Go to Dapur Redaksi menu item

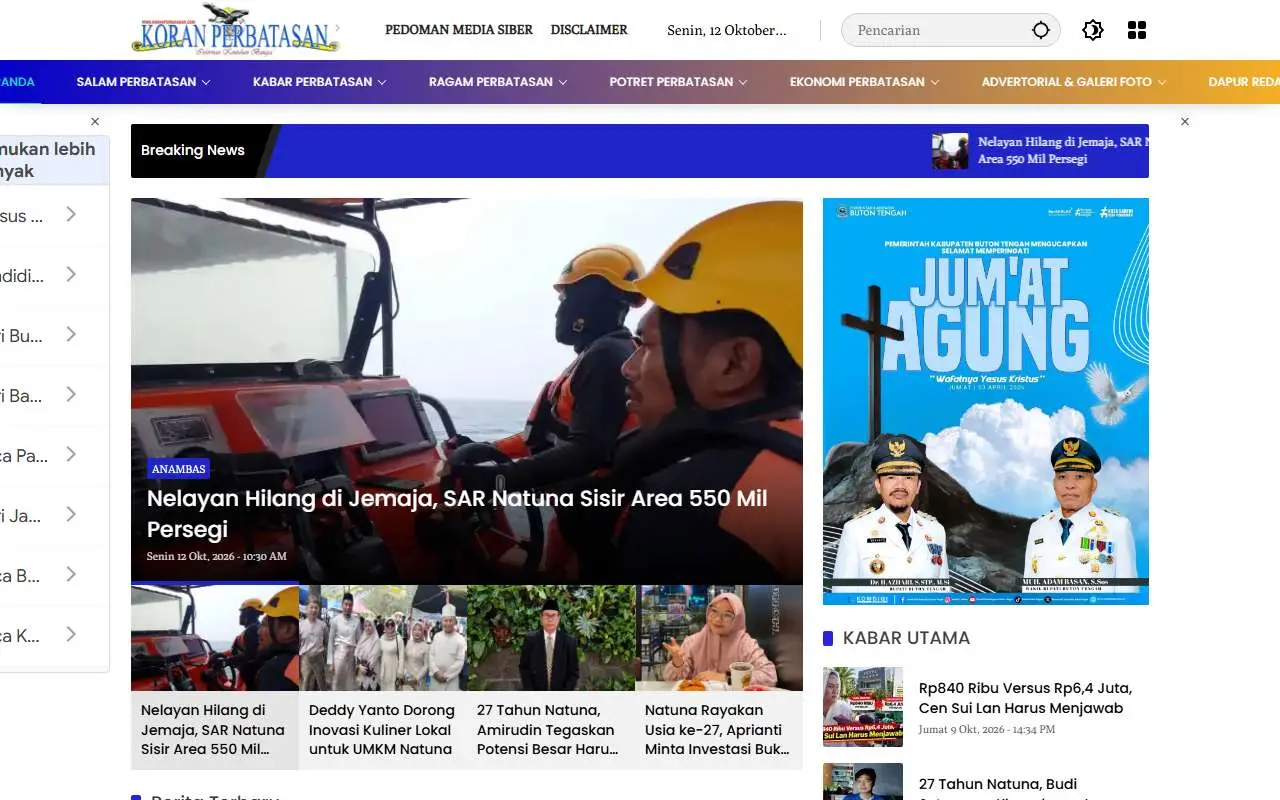click(x=1244, y=82)
